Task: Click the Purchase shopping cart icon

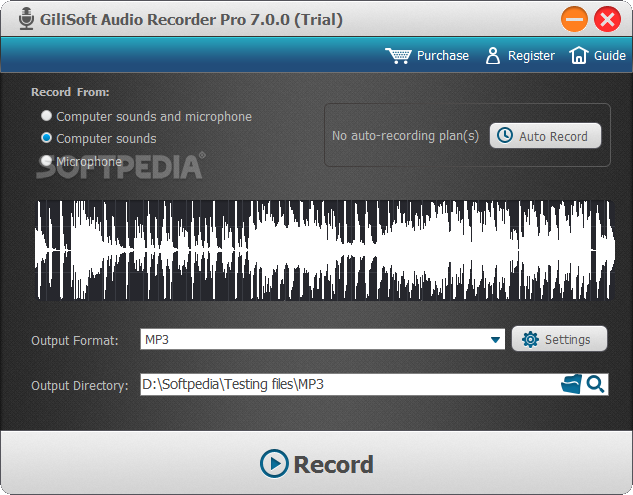Action: pos(398,55)
